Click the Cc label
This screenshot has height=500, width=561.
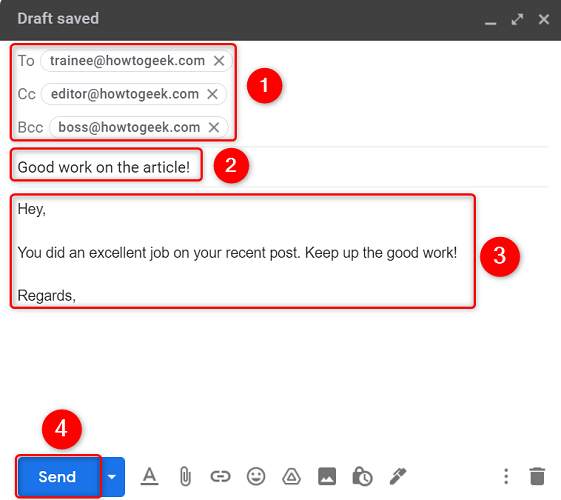click(27, 94)
